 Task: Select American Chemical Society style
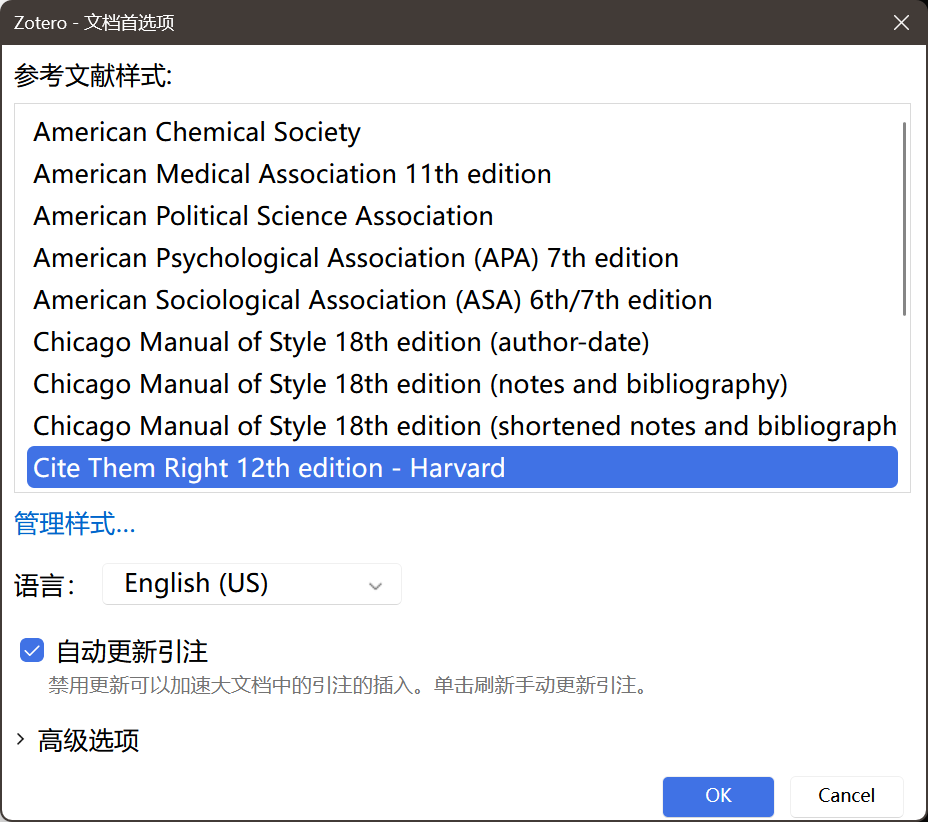click(x=197, y=132)
